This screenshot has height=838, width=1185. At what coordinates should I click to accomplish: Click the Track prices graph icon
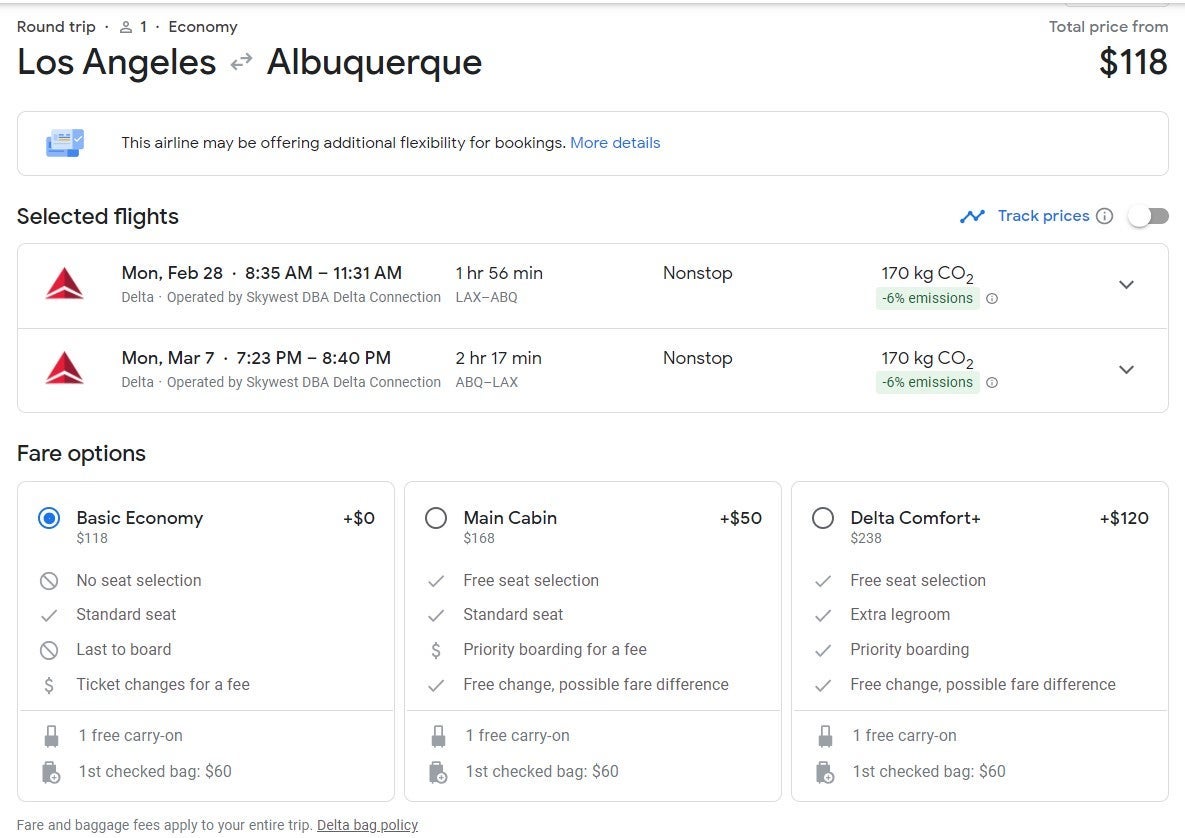(972, 216)
